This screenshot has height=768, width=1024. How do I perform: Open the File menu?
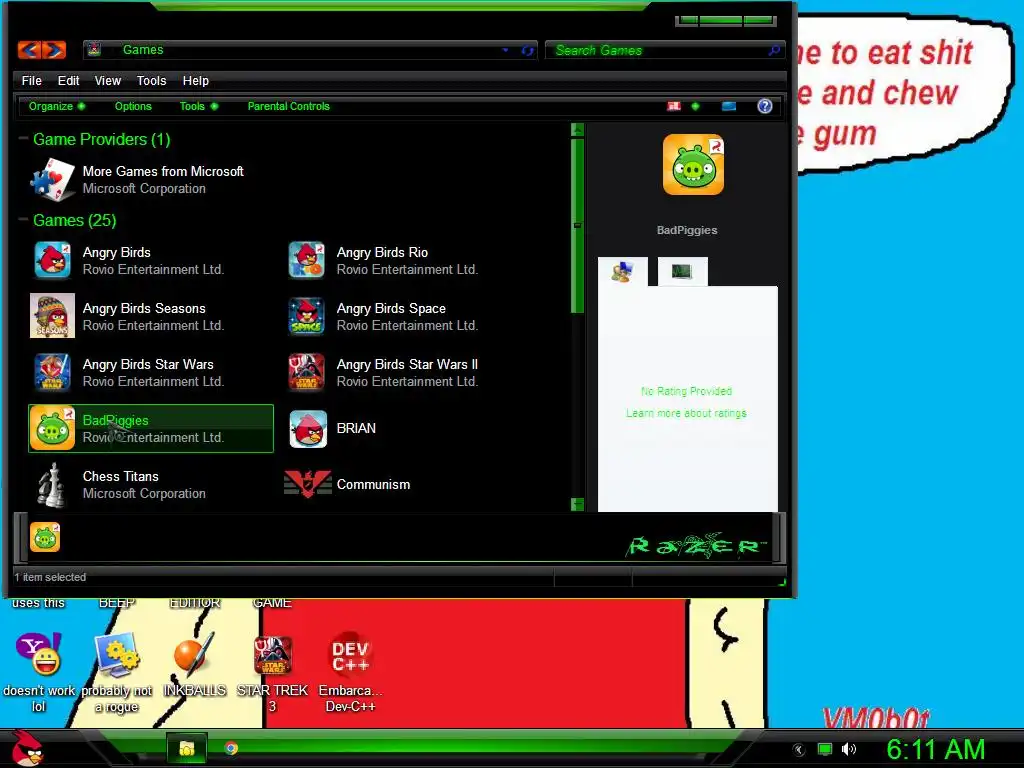point(31,80)
